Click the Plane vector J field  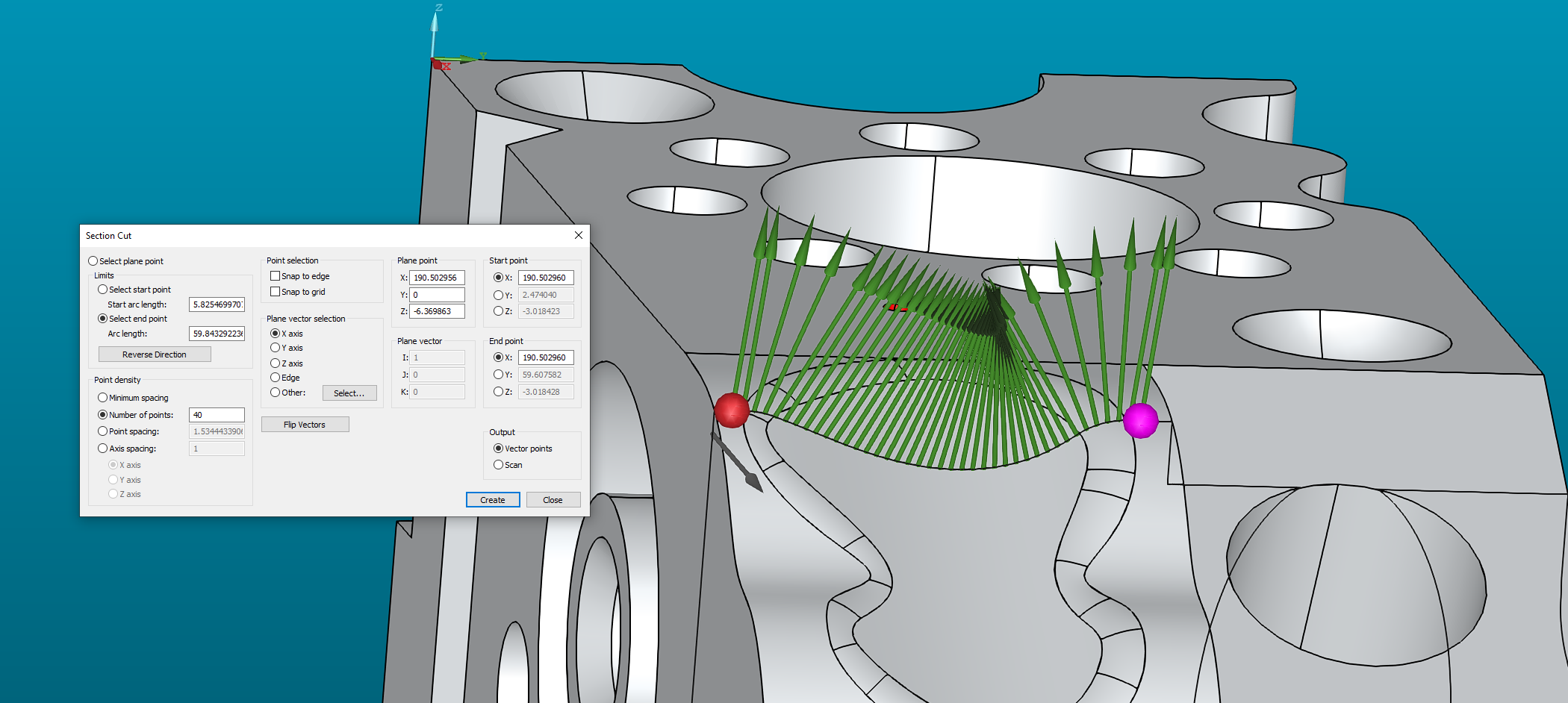[x=437, y=375]
